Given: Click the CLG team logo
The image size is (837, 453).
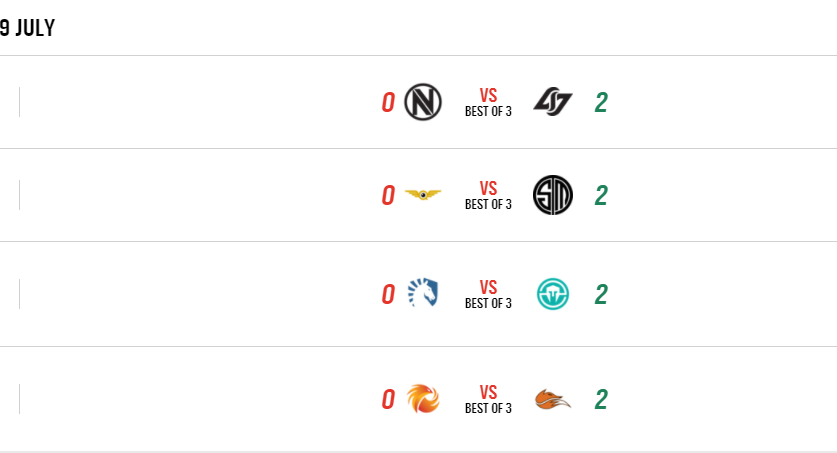Looking at the screenshot, I should [552, 102].
